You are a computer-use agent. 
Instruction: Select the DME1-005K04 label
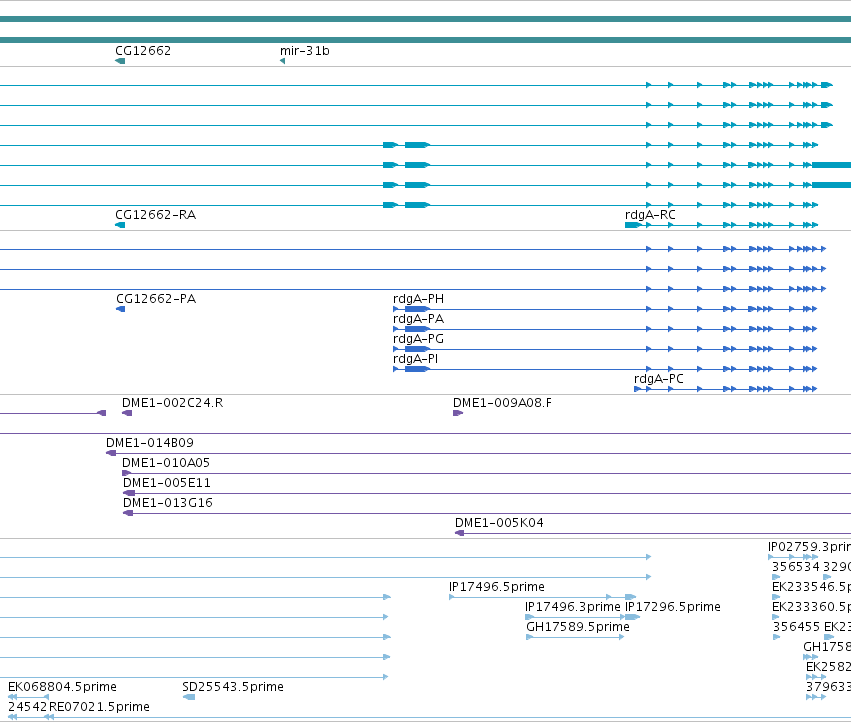pyautogui.click(x=499, y=523)
